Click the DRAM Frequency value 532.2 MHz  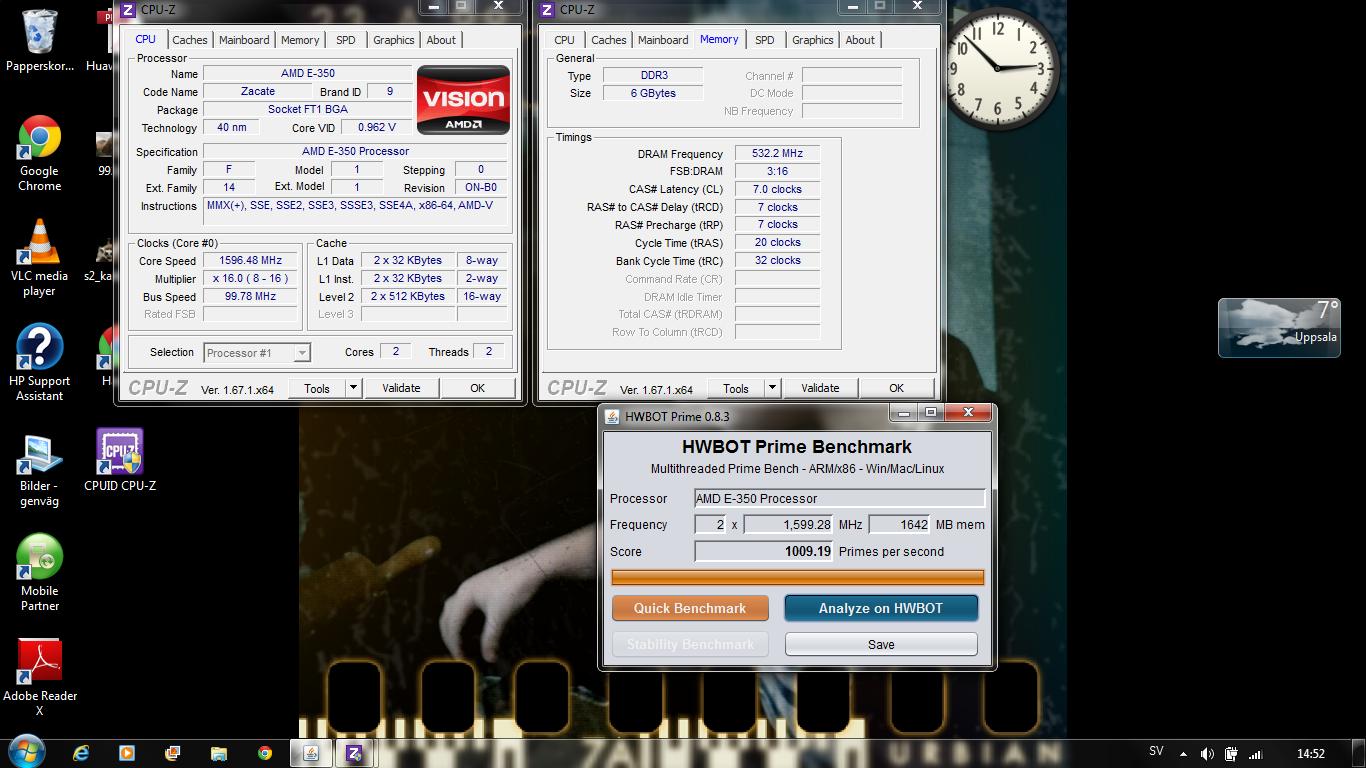click(777, 153)
